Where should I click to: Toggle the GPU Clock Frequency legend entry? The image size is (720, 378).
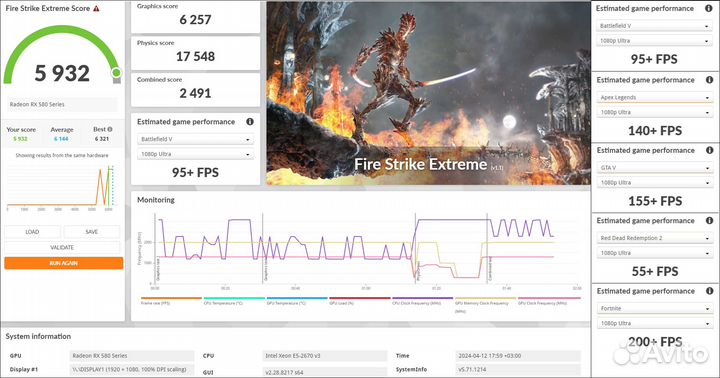[x=549, y=301]
